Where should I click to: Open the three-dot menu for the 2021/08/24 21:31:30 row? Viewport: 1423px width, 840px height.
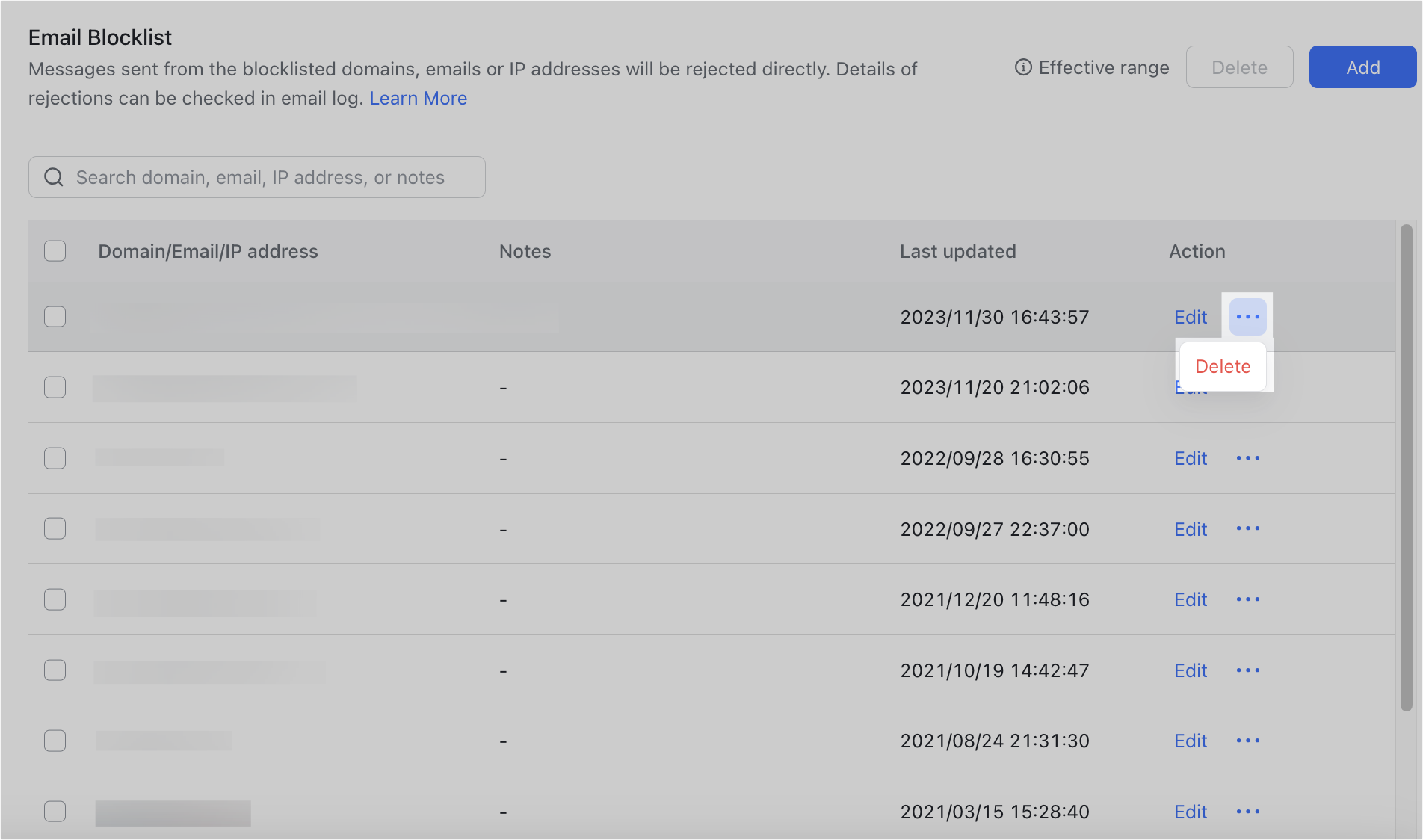click(1247, 741)
